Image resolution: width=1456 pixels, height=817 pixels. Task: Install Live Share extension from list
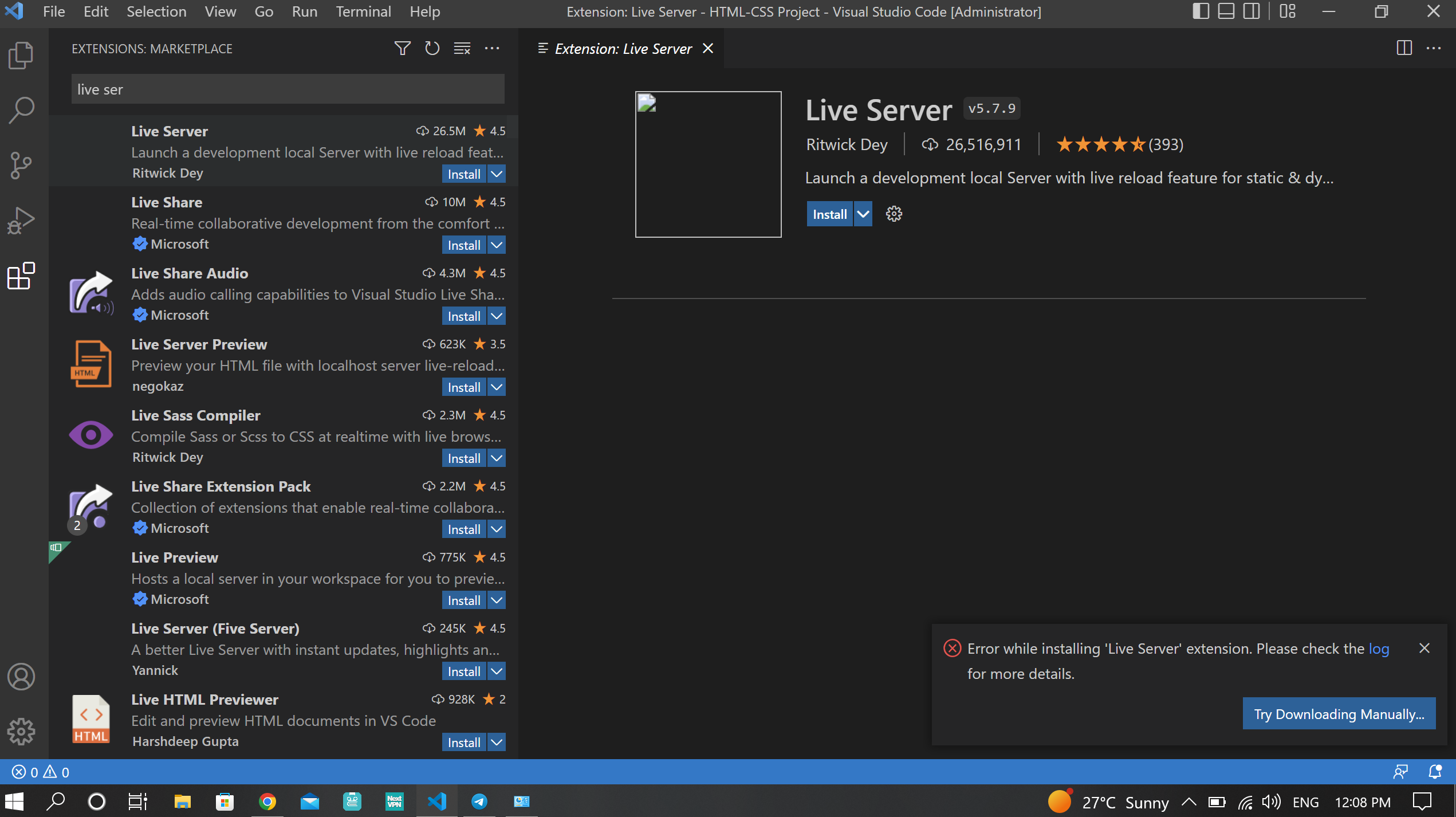[464, 245]
